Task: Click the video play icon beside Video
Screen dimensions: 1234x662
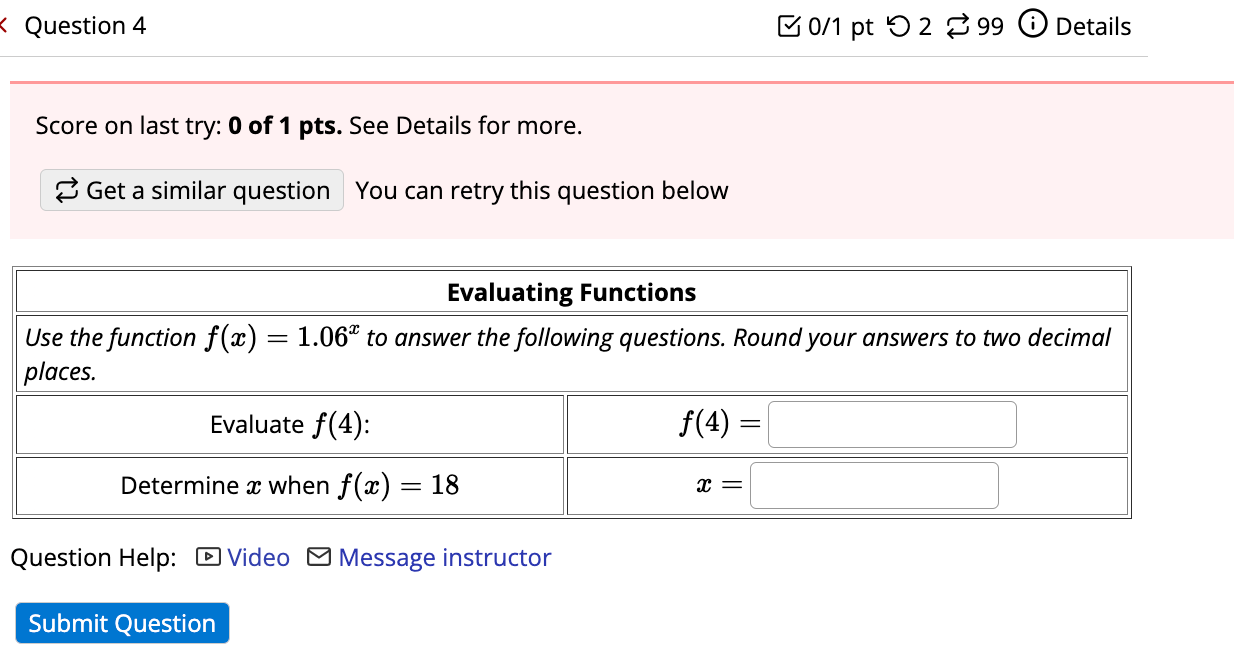Action: point(207,557)
